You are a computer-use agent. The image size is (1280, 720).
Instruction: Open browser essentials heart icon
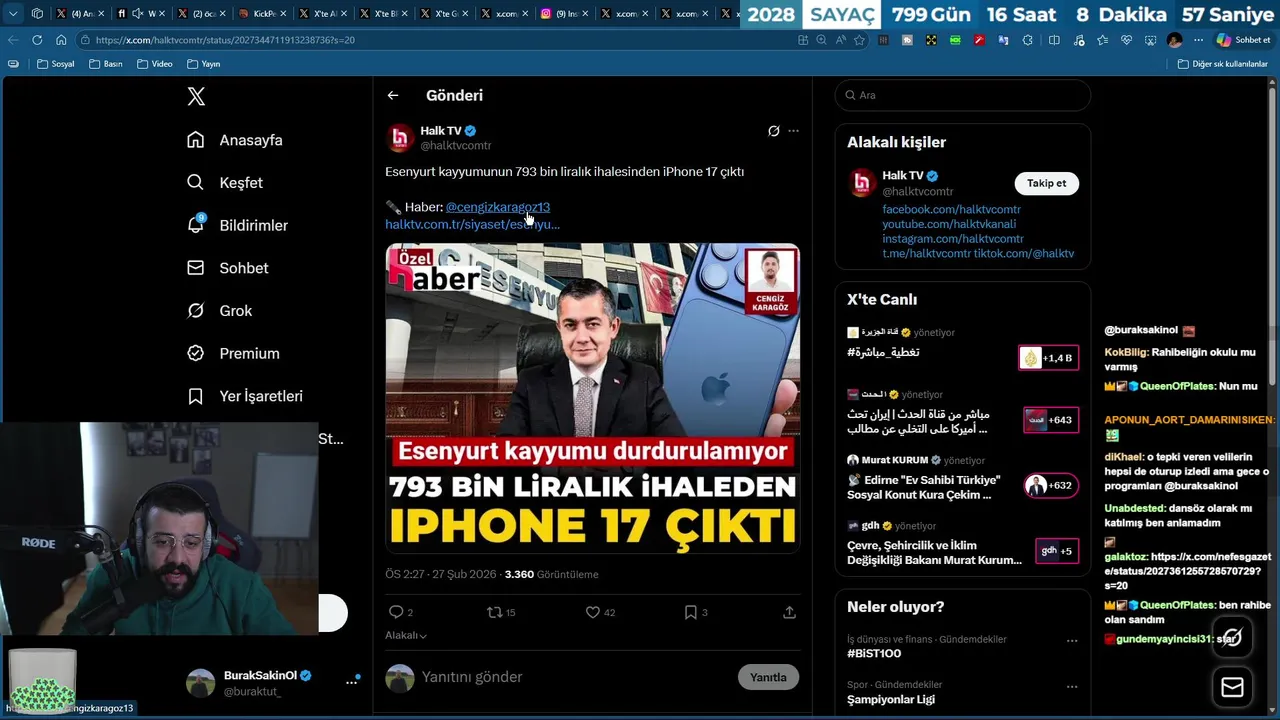point(1126,40)
